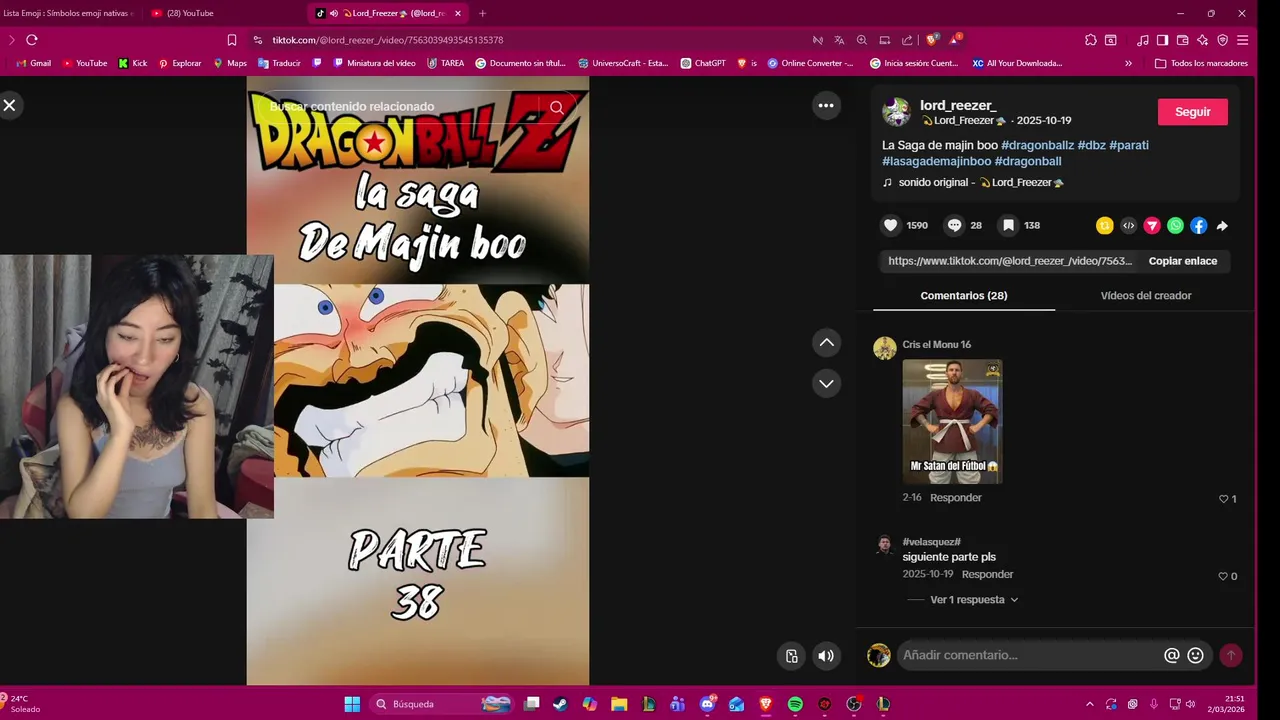
Task: Reply to #velasquez# comment
Action: point(987,575)
